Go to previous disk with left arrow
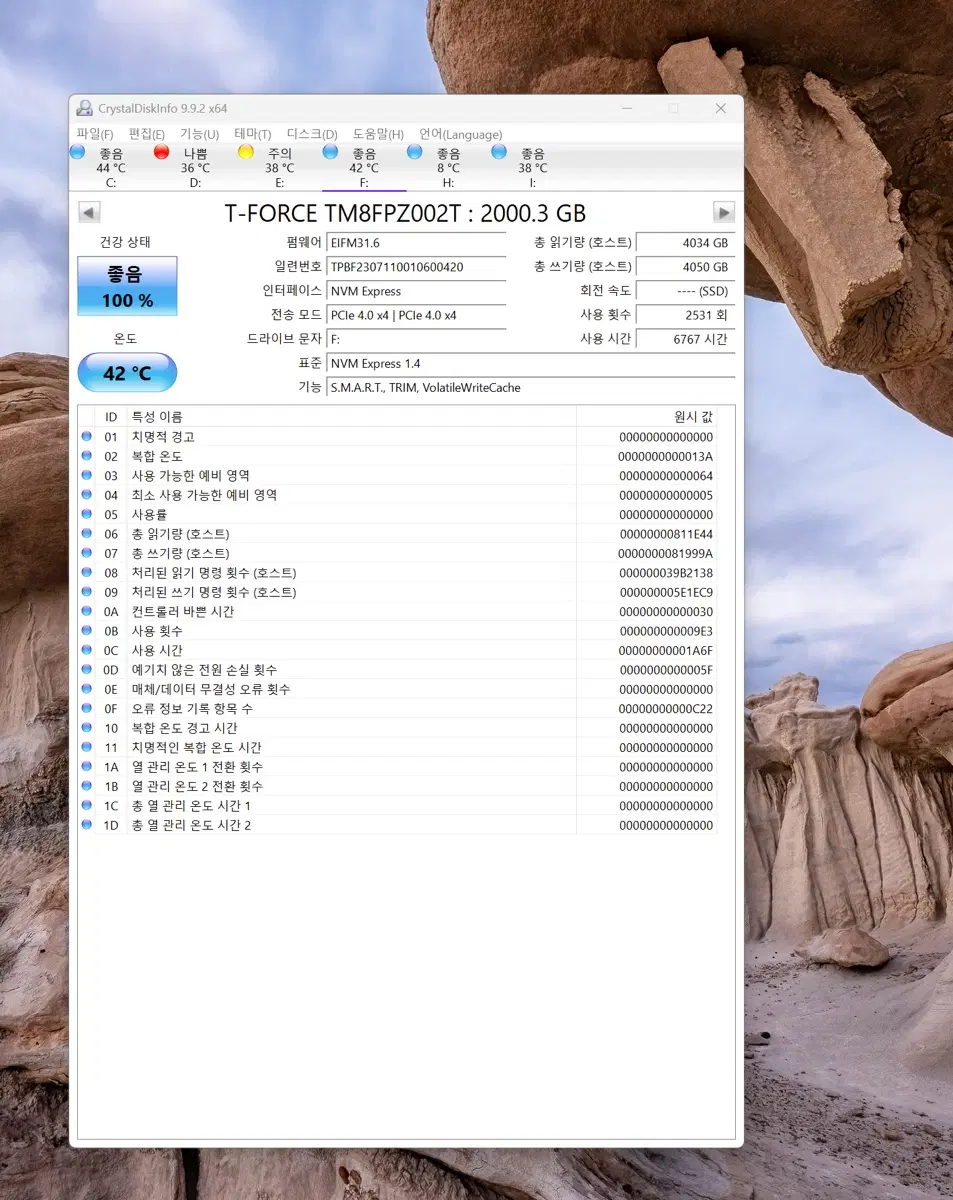The width and height of the screenshot is (953, 1200). pyautogui.click(x=89, y=212)
